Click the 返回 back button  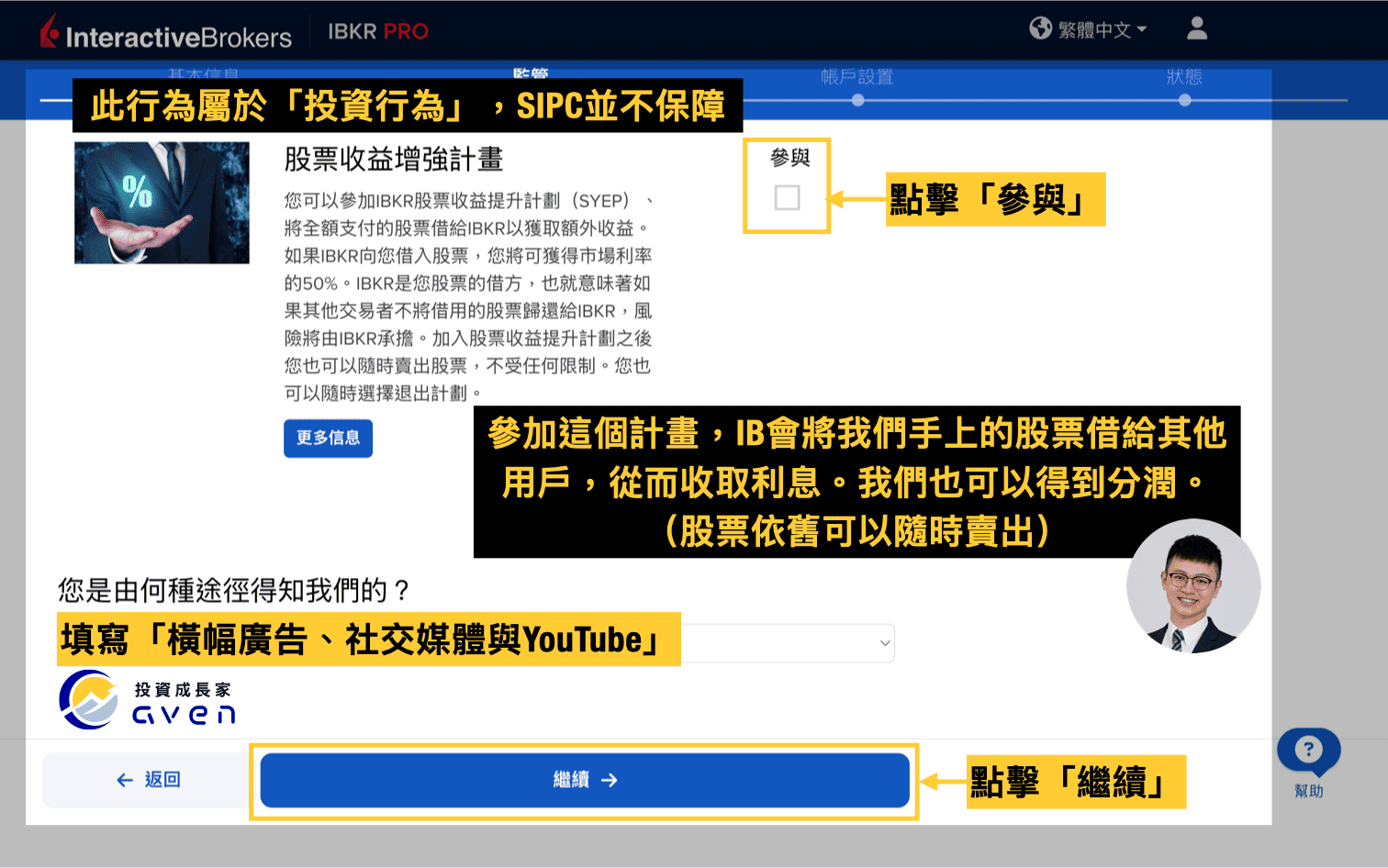tap(147, 779)
